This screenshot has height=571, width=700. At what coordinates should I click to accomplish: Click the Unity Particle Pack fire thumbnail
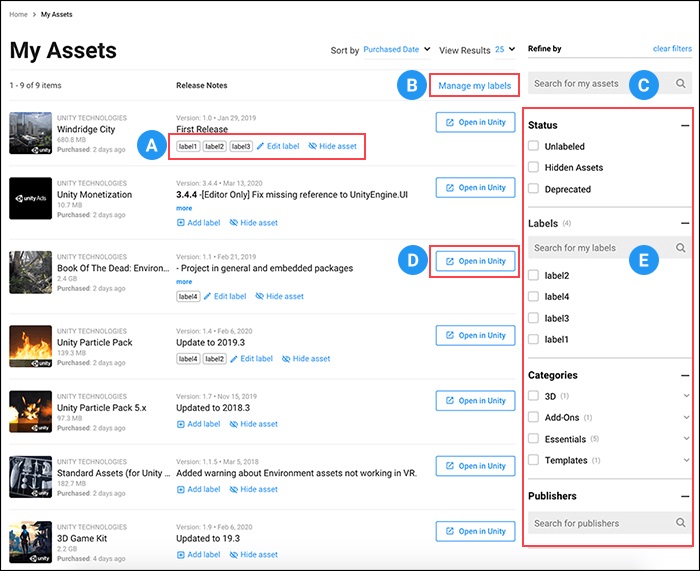coord(30,346)
